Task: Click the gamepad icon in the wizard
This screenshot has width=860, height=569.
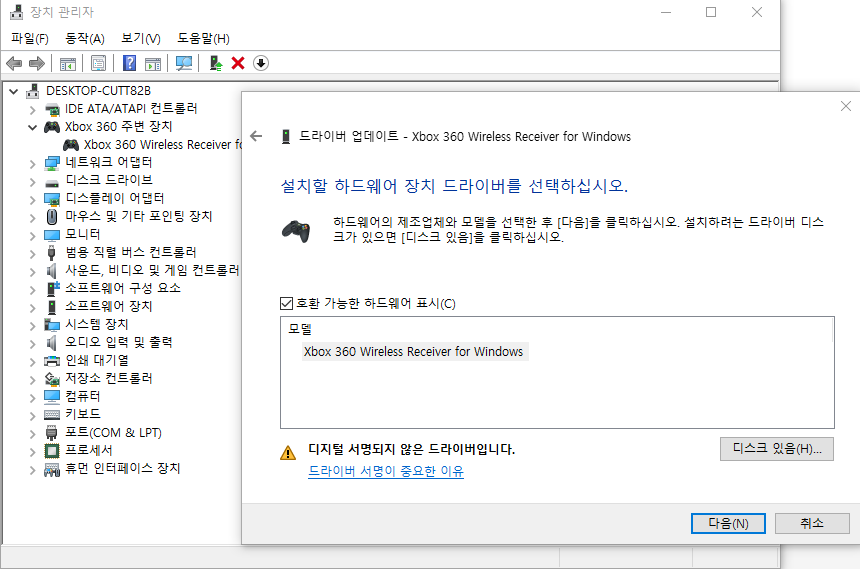Action: tap(296, 231)
